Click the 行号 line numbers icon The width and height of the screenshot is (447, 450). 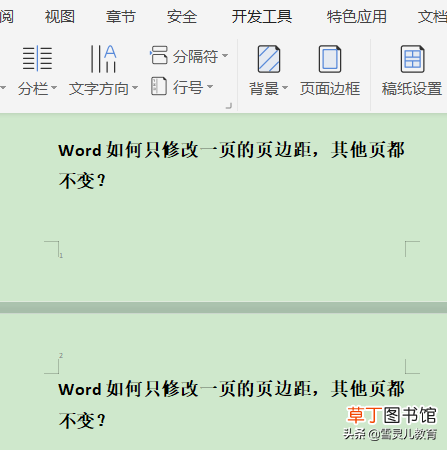[x=159, y=86]
